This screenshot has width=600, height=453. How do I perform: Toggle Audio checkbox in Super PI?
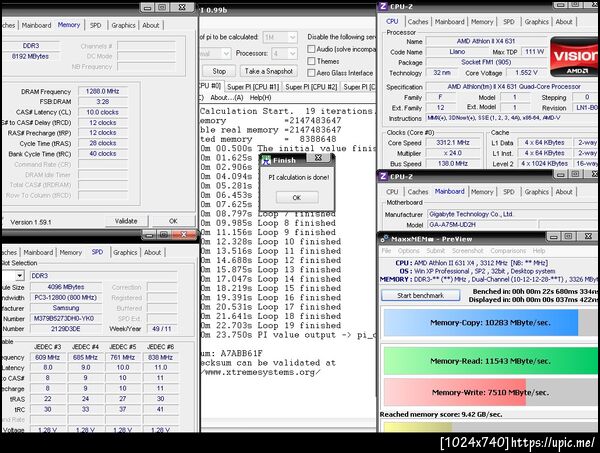[311, 49]
